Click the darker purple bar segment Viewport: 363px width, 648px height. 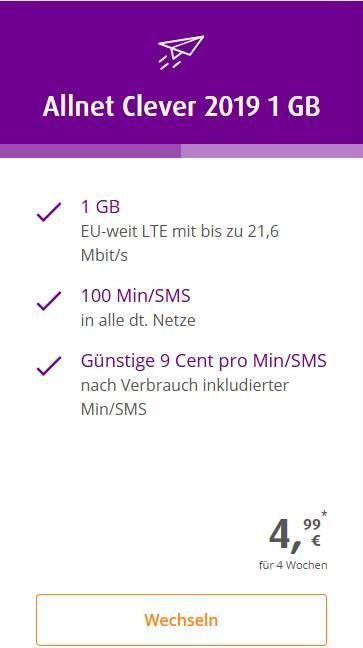pyautogui.click(x=91, y=151)
